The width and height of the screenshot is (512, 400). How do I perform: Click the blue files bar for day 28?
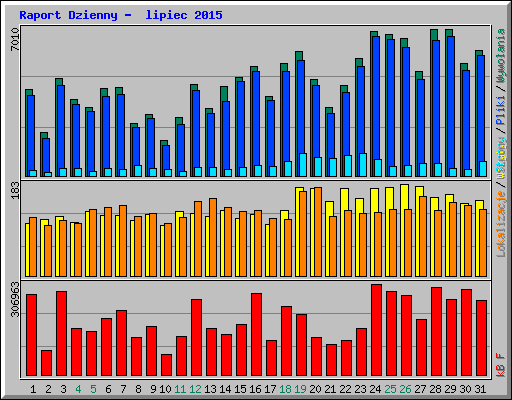pyautogui.click(x=436, y=108)
